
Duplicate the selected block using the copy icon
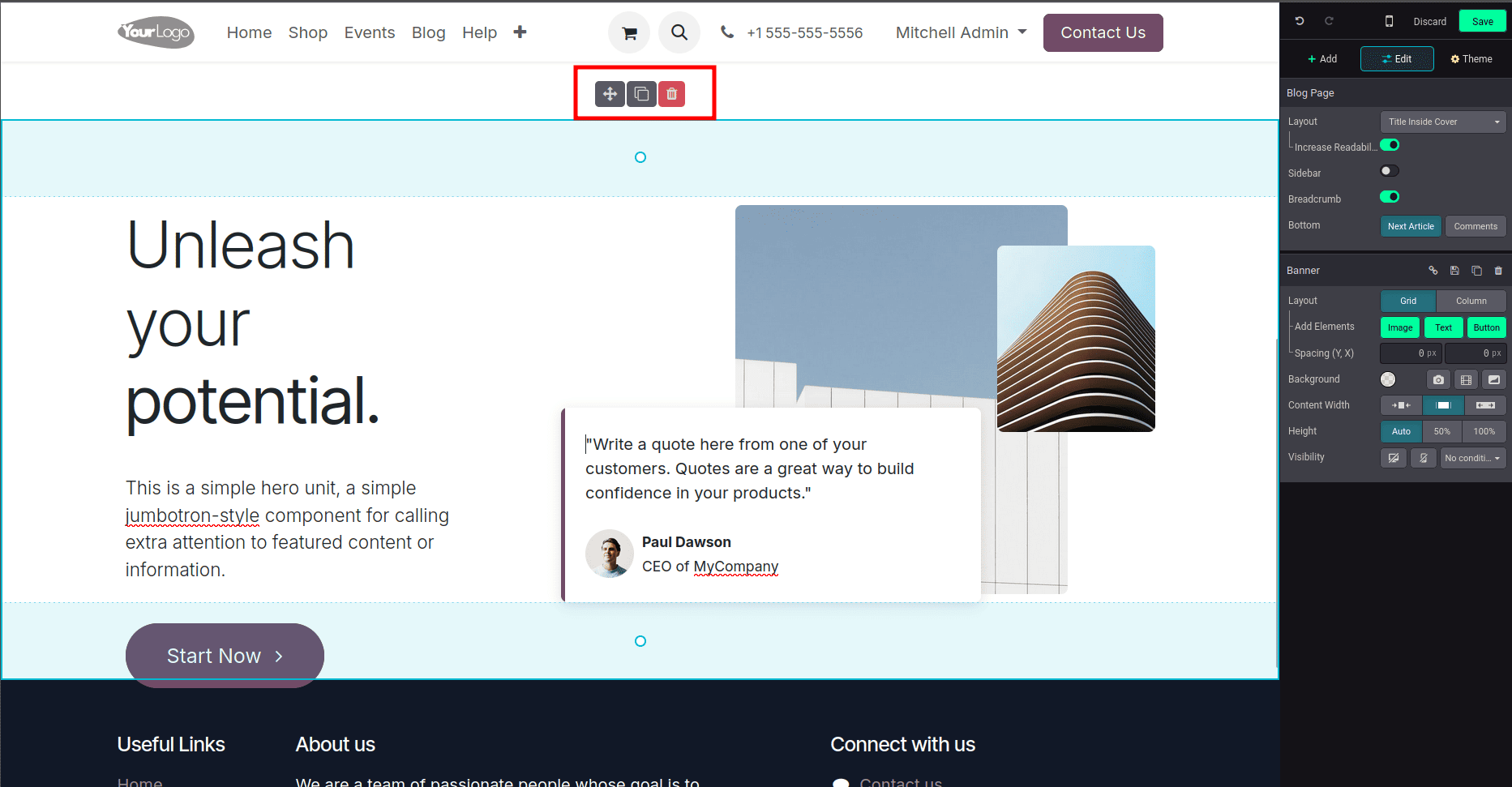tap(641, 93)
